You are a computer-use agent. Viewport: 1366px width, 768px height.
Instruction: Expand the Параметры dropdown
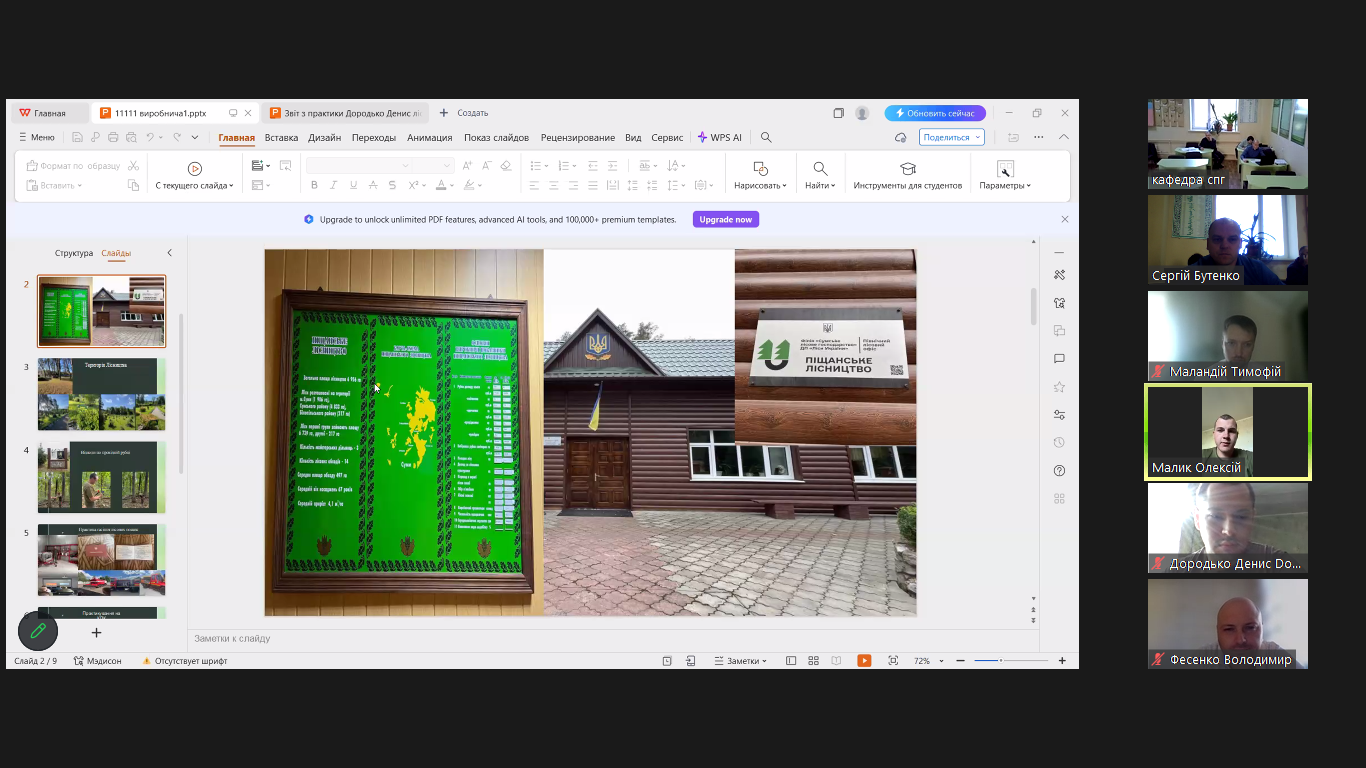pyautogui.click(x=1005, y=185)
